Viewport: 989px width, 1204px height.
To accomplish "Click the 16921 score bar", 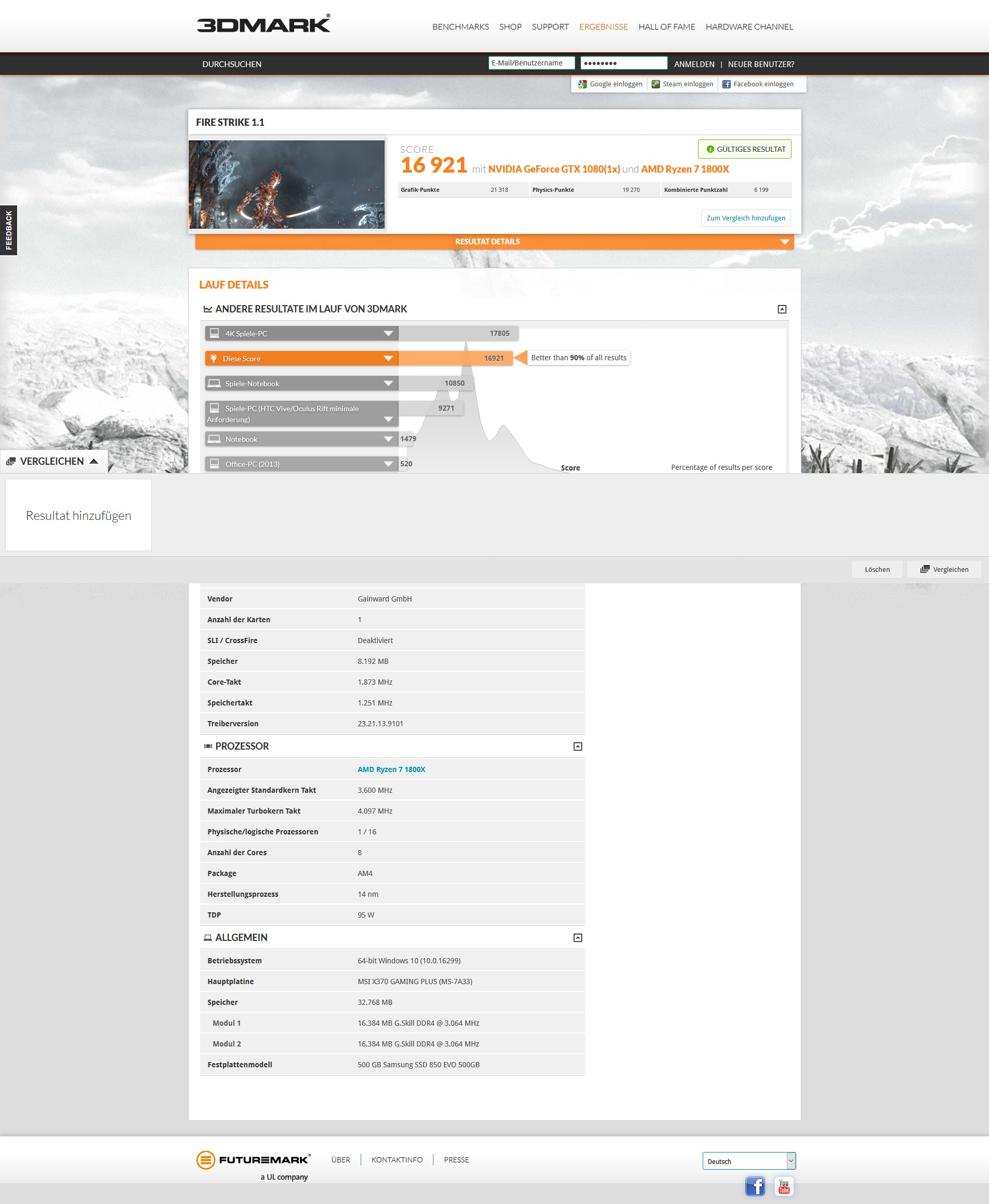I will point(455,358).
